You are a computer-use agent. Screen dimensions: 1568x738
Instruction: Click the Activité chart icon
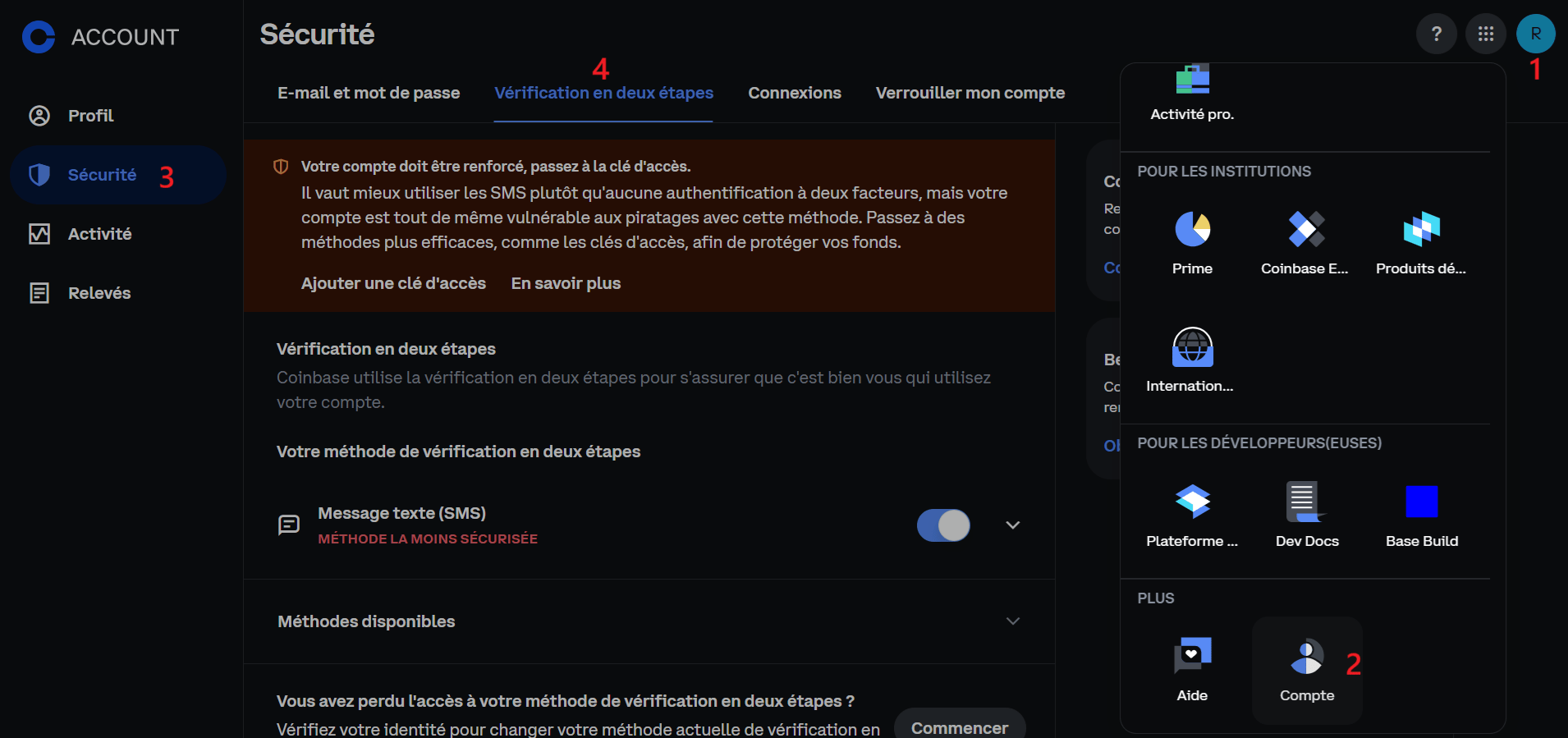pos(39,234)
